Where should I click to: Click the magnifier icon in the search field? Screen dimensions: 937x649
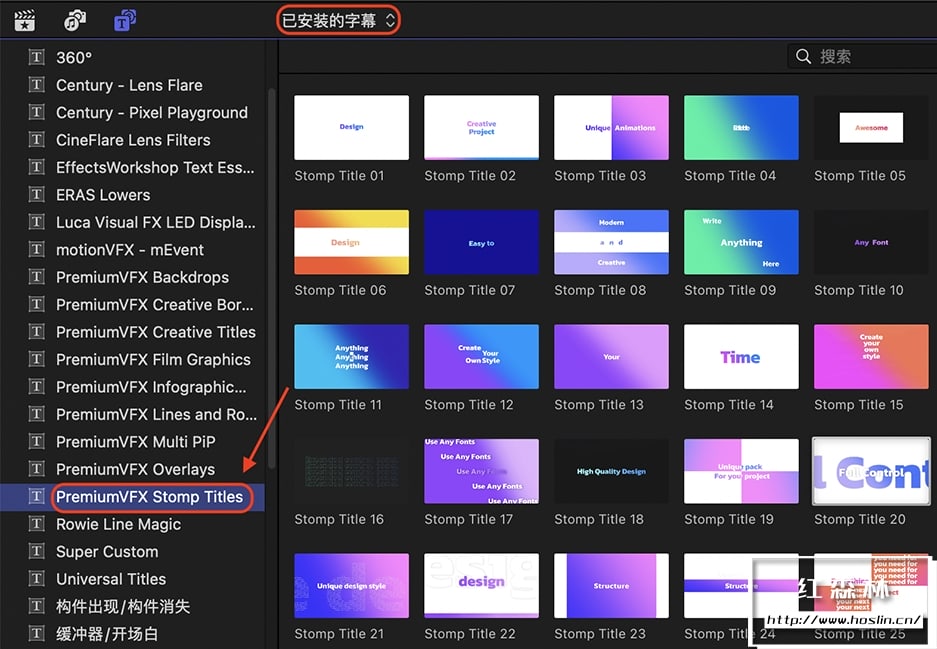[x=804, y=57]
